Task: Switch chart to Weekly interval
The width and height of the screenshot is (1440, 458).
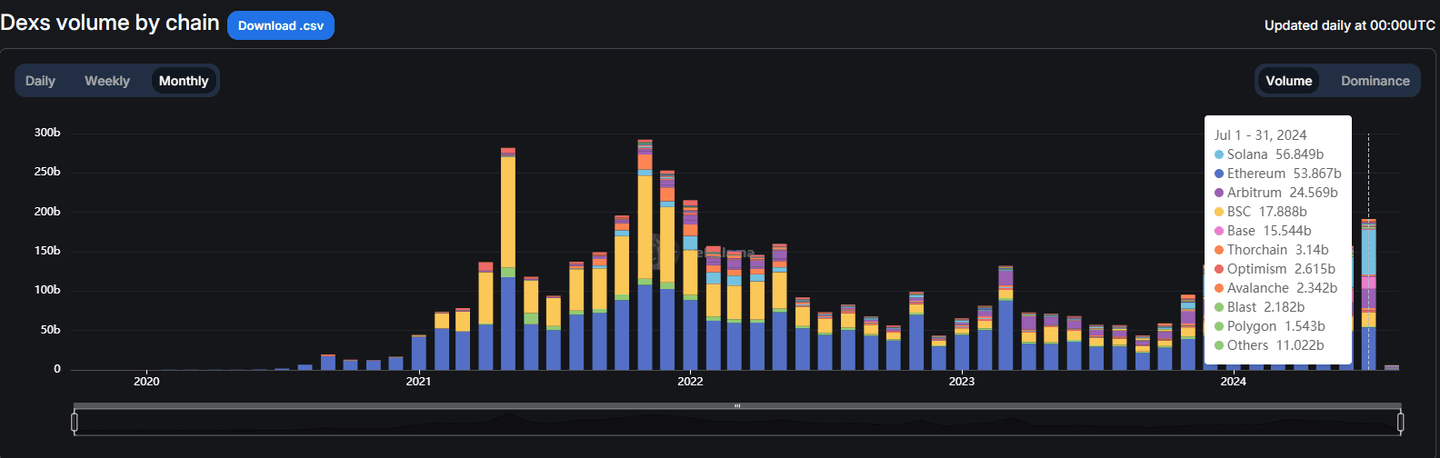Action: [107, 81]
